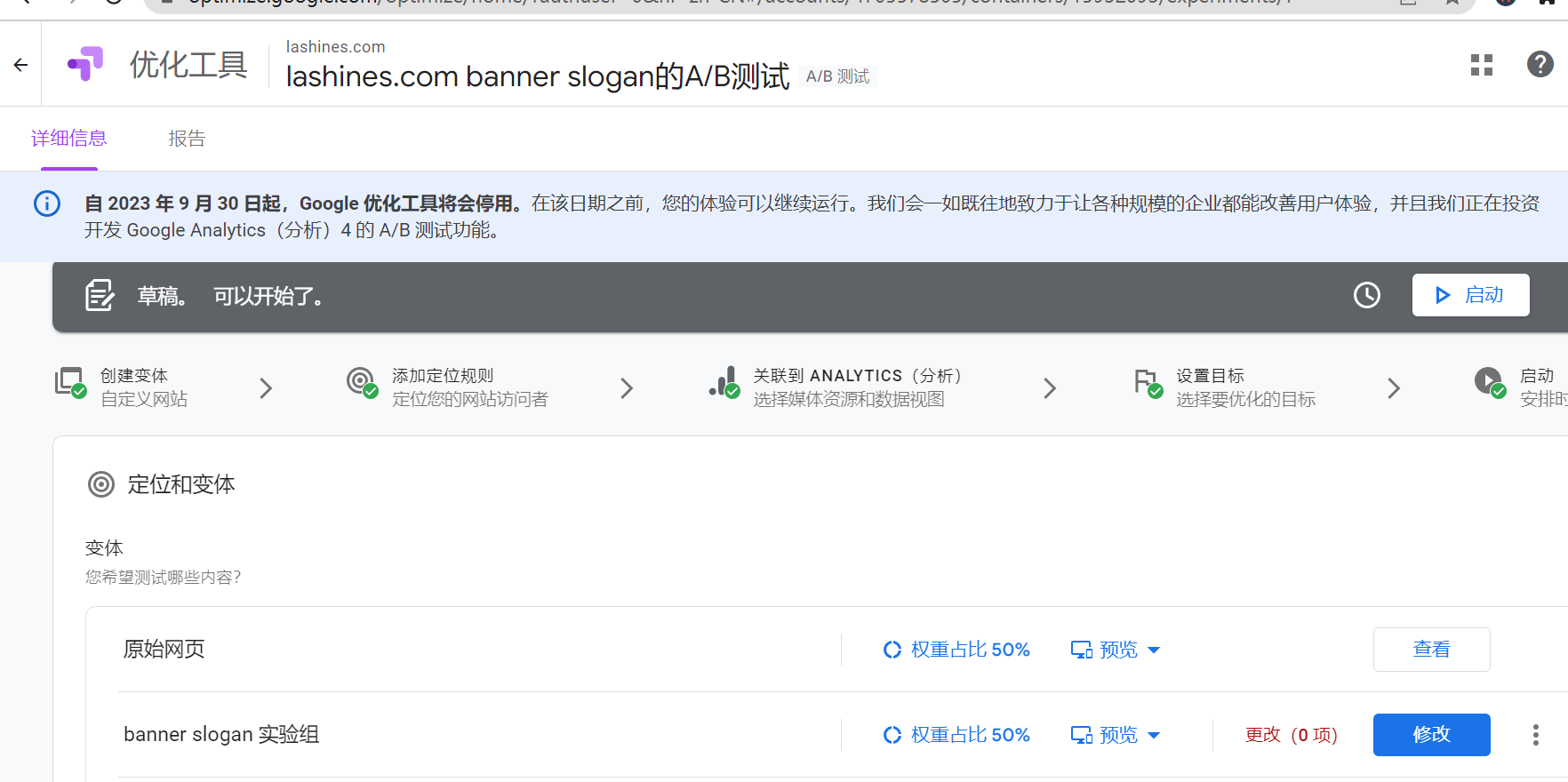This screenshot has height=782, width=1568.
Task: Click 权重占比 50% for 原始网页
Action: tap(970, 650)
